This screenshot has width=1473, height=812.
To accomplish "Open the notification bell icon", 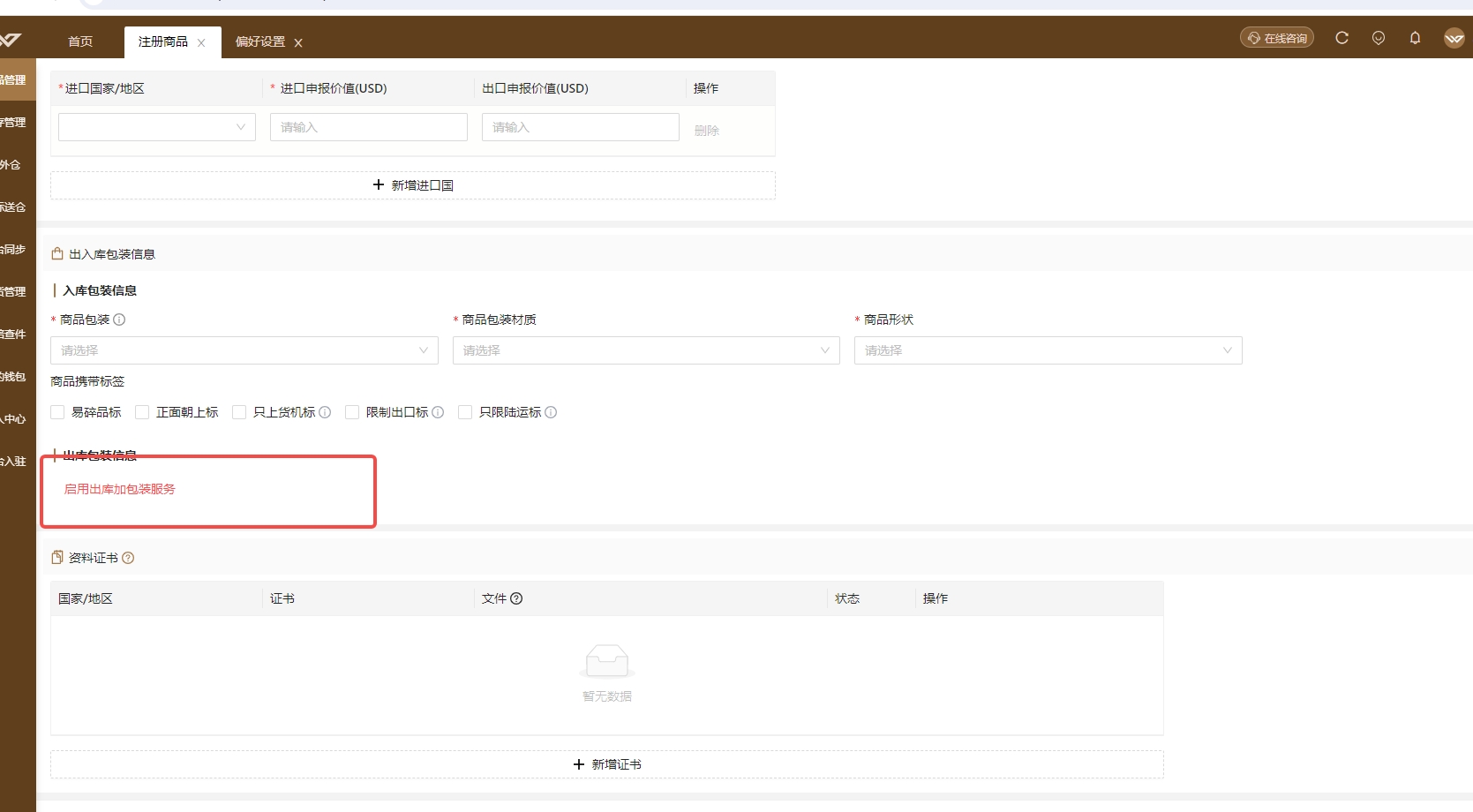I will click(1415, 38).
